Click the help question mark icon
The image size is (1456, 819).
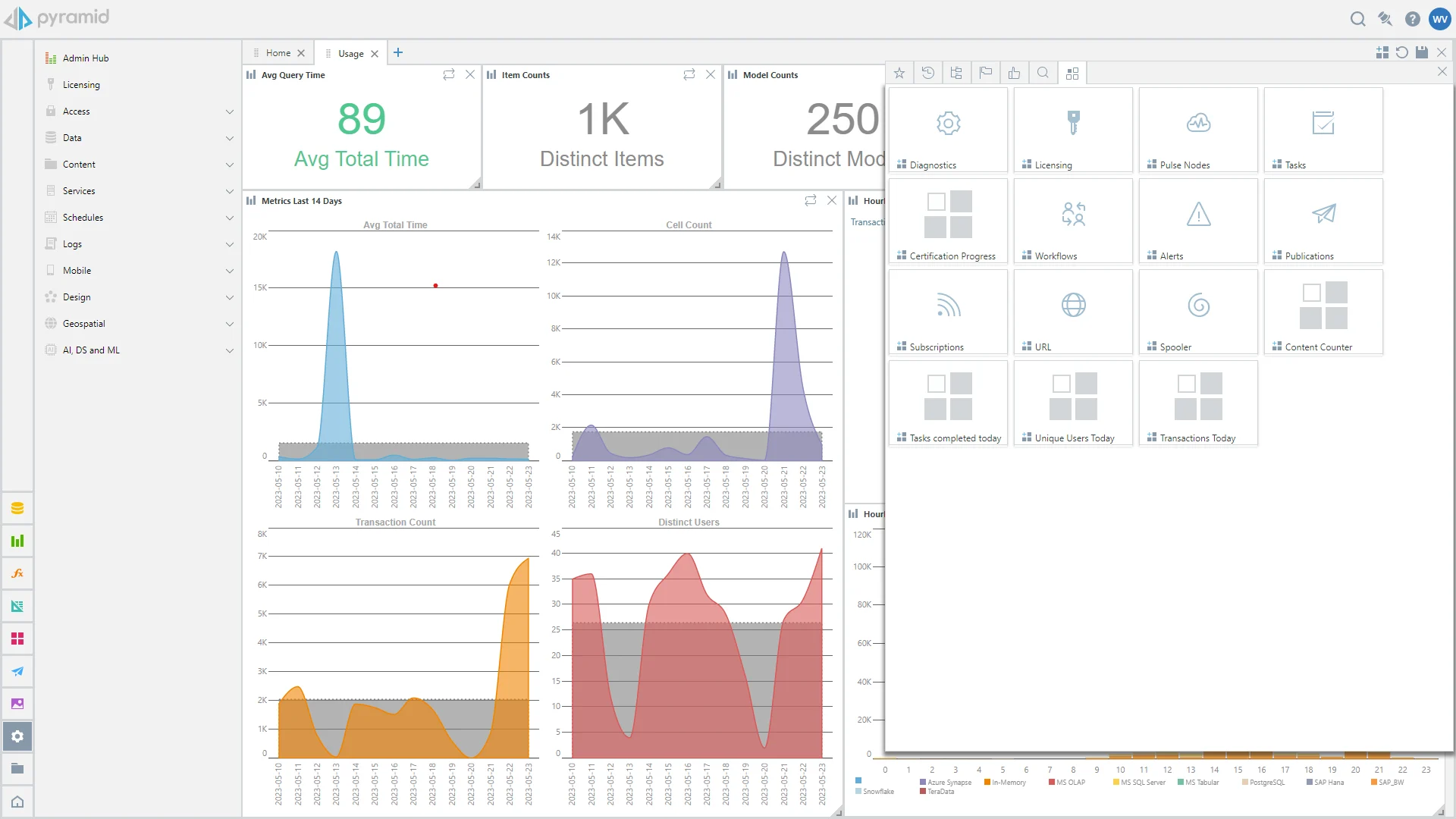(x=1412, y=19)
